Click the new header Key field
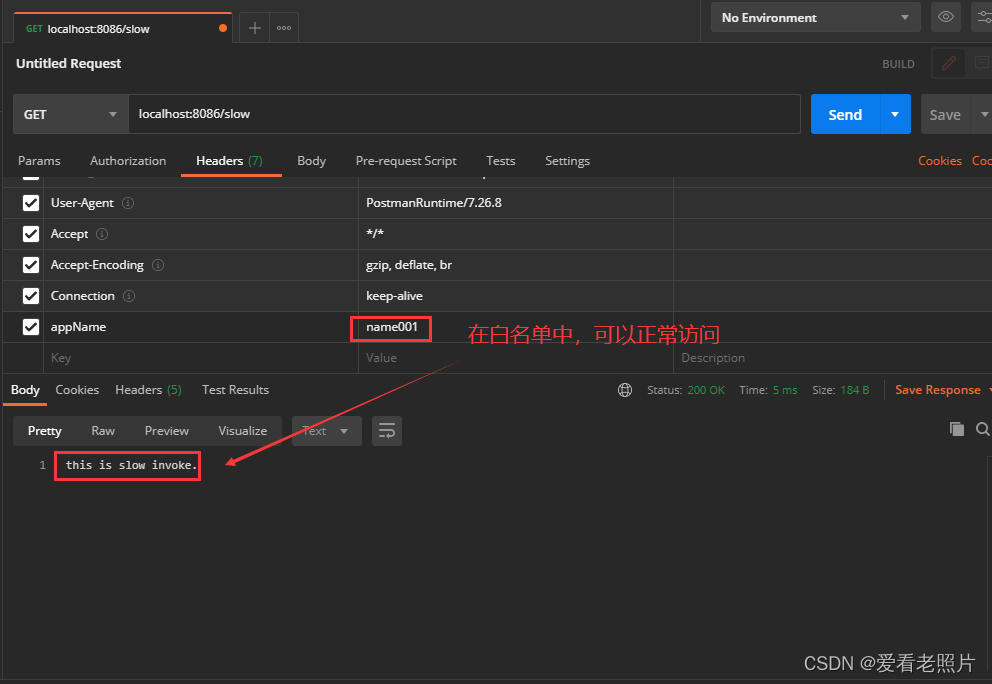Image resolution: width=992 pixels, height=684 pixels. (201, 358)
